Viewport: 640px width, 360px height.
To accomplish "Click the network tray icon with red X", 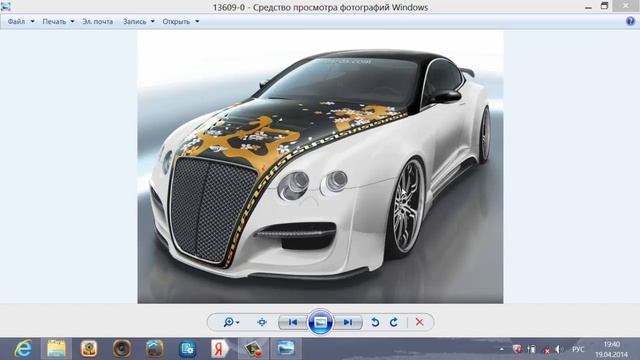I will 546,349.
